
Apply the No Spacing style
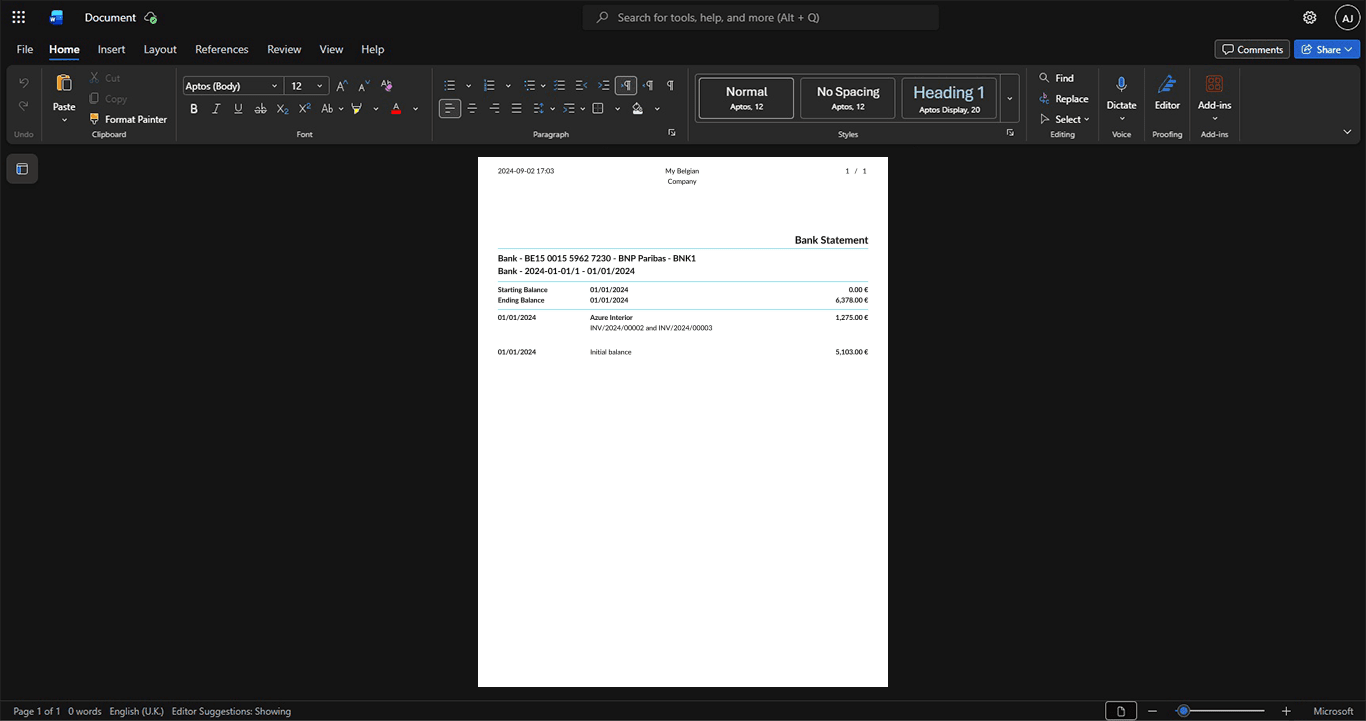click(848, 98)
